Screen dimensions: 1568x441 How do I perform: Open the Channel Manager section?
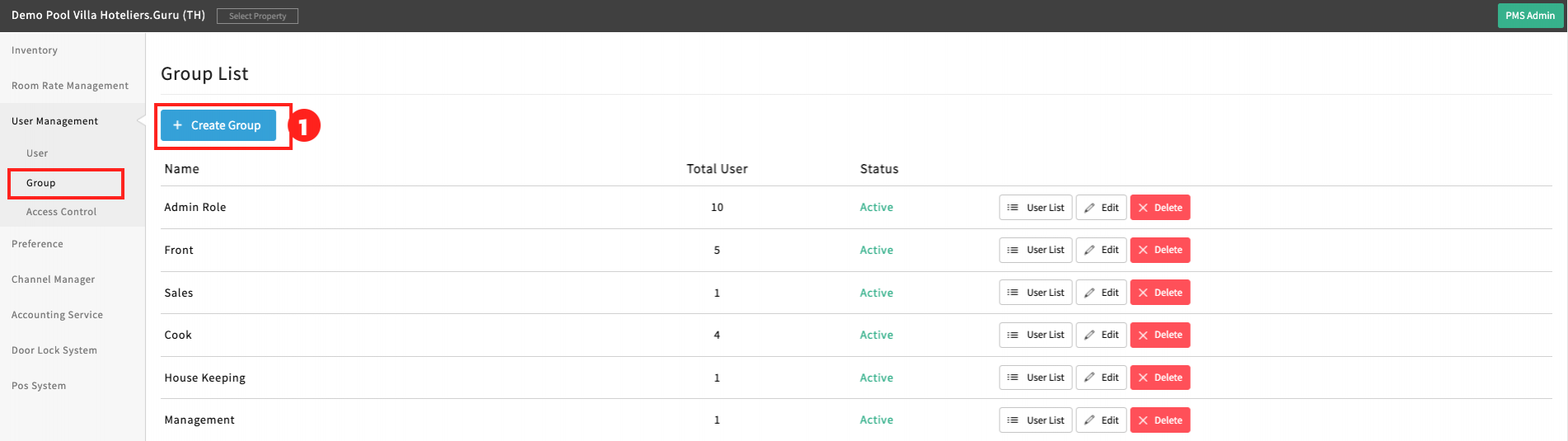pos(54,279)
